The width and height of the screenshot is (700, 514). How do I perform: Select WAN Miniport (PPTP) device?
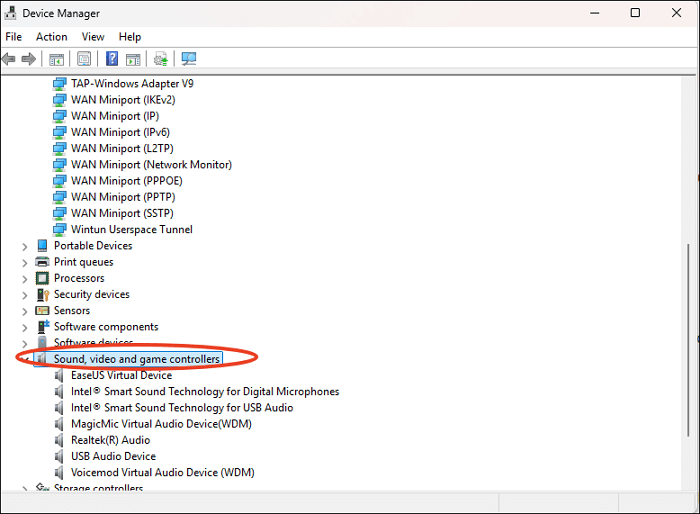123,197
